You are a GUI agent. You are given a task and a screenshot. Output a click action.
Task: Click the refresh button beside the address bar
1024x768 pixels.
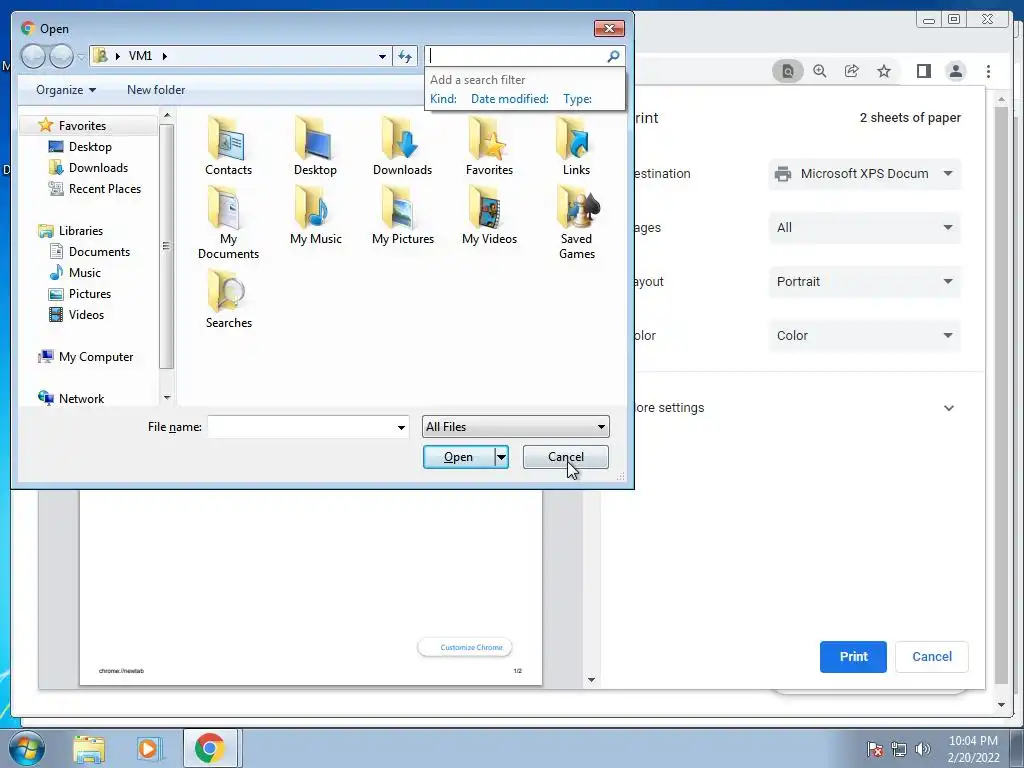pyautogui.click(x=405, y=56)
